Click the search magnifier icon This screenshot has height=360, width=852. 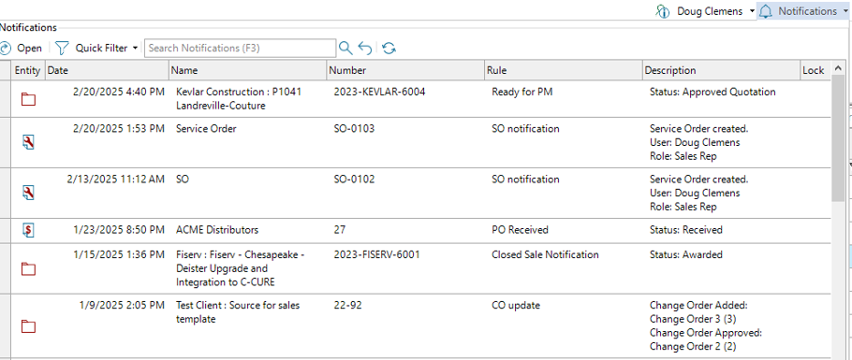tap(346, 48)
